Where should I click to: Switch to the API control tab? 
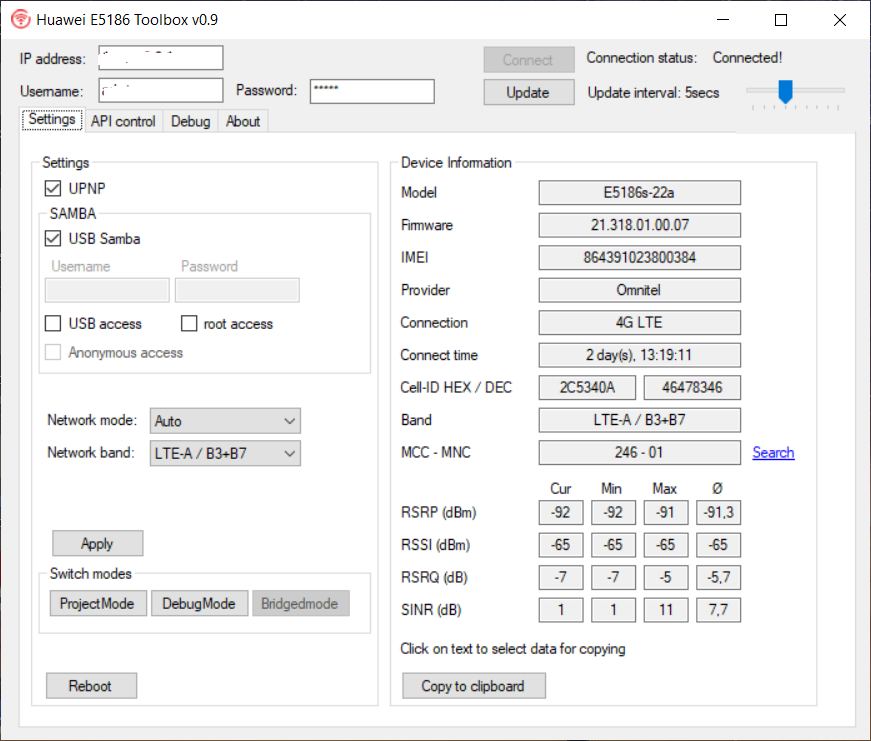click(x=123, y=121)
